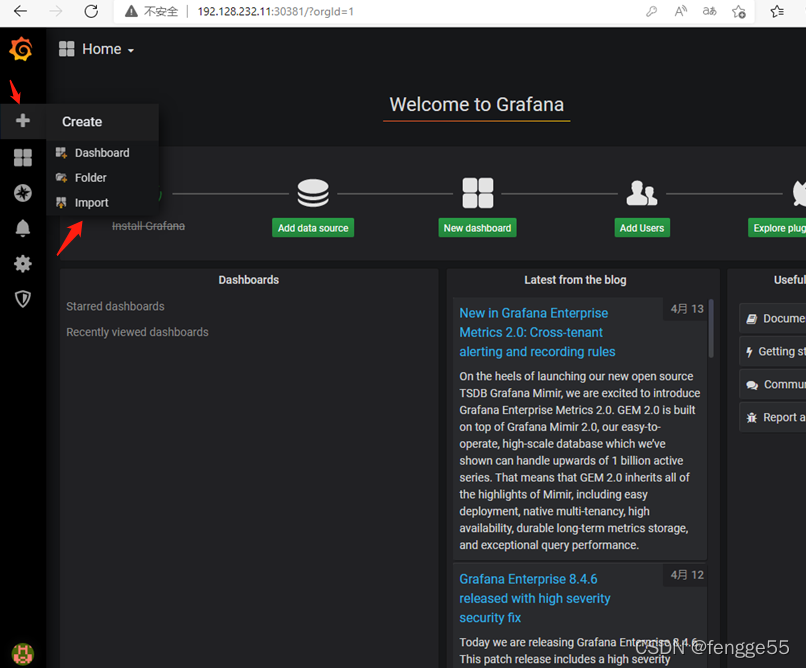The image size is (806, 668).
Task: Click the Welcome to Grafana title
Action: coord(477,105)
